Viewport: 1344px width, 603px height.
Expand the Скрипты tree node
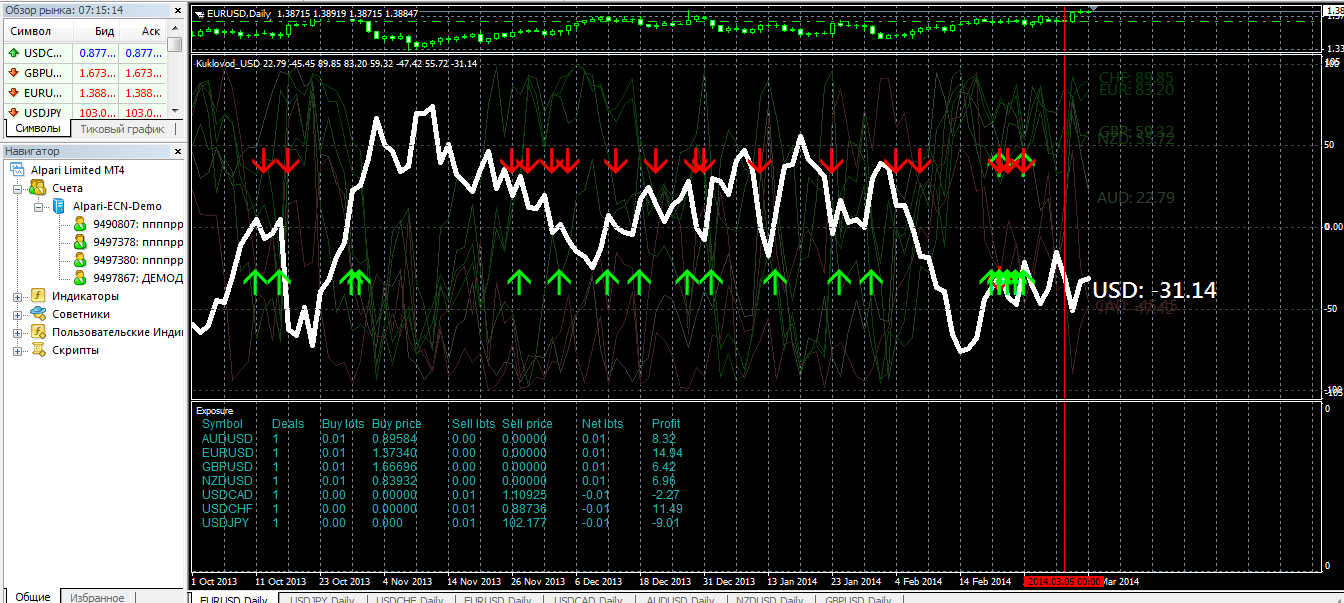(x=17, y=350)
